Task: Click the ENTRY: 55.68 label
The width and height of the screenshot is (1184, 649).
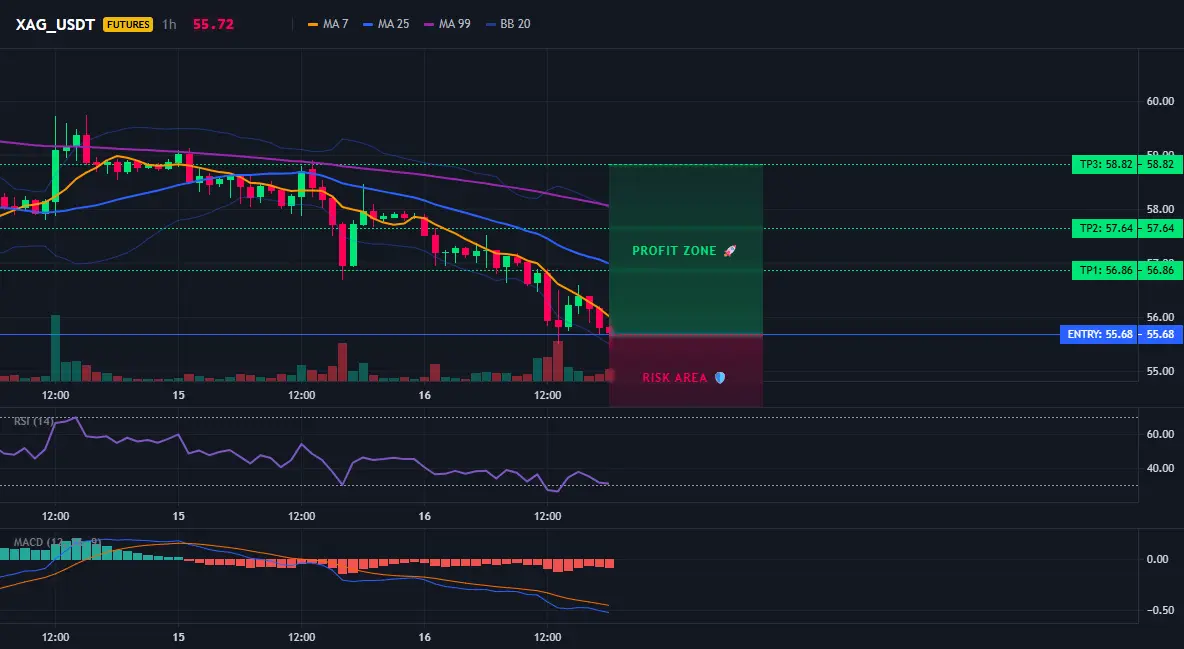Action: click(1099, 334)
